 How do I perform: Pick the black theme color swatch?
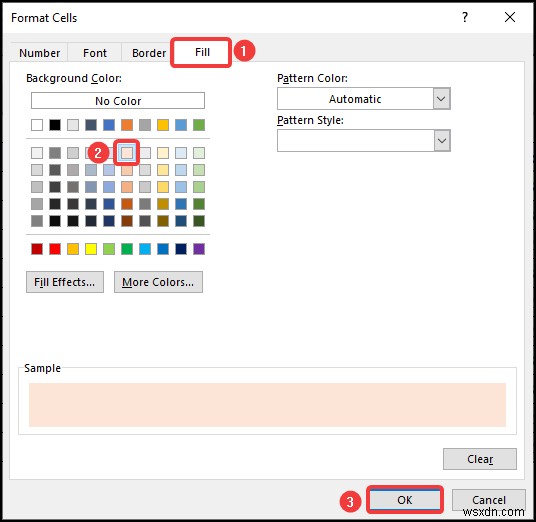click(55, 125)
